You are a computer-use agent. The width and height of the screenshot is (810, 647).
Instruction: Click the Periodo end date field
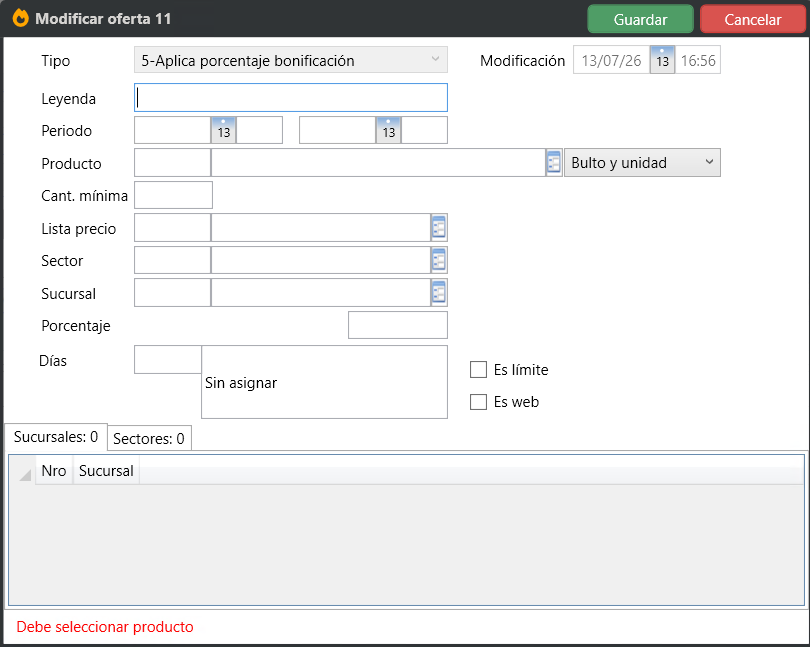tap(337, 130)
